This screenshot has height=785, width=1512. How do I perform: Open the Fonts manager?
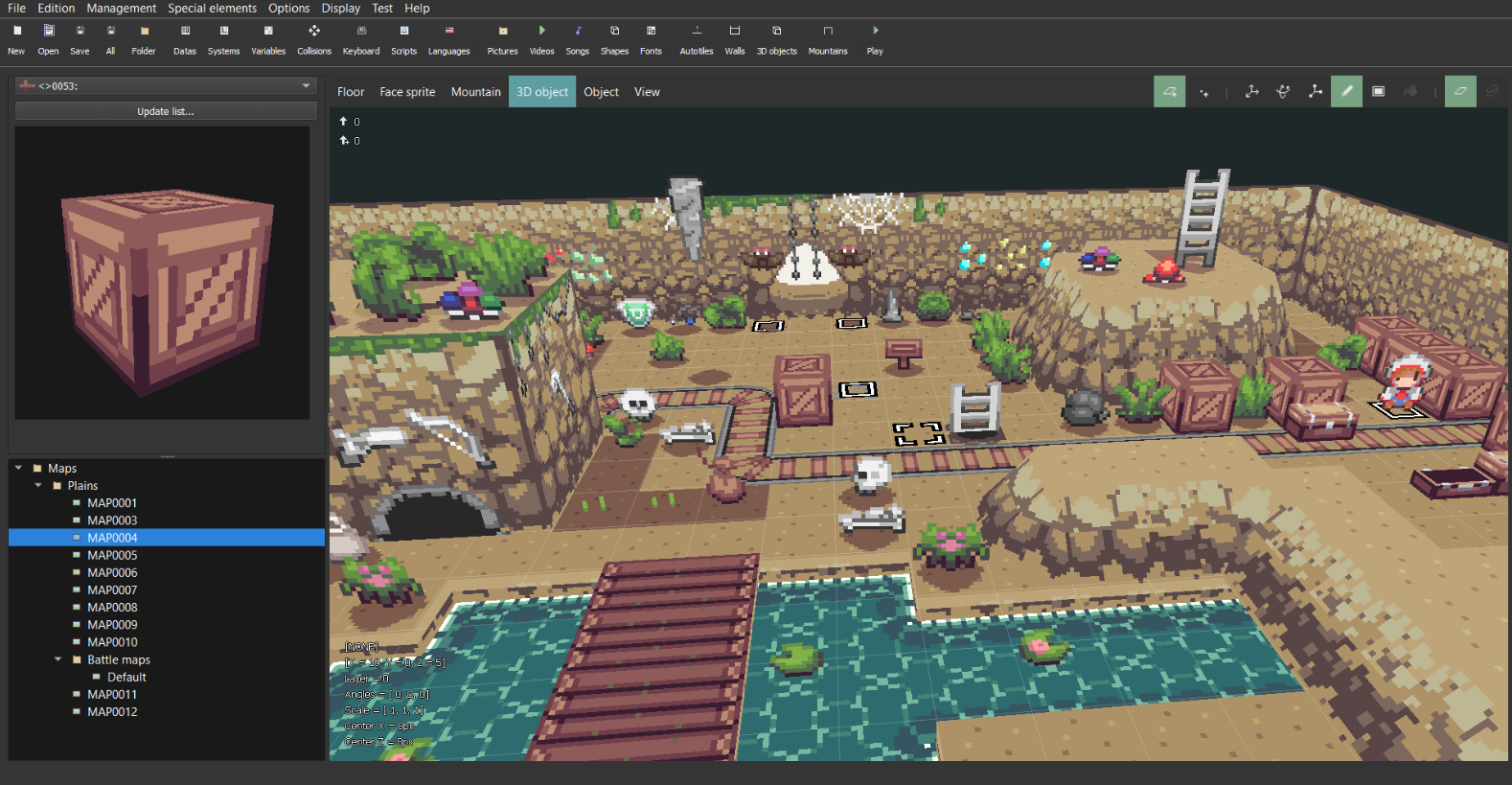[x=651, y=39]
